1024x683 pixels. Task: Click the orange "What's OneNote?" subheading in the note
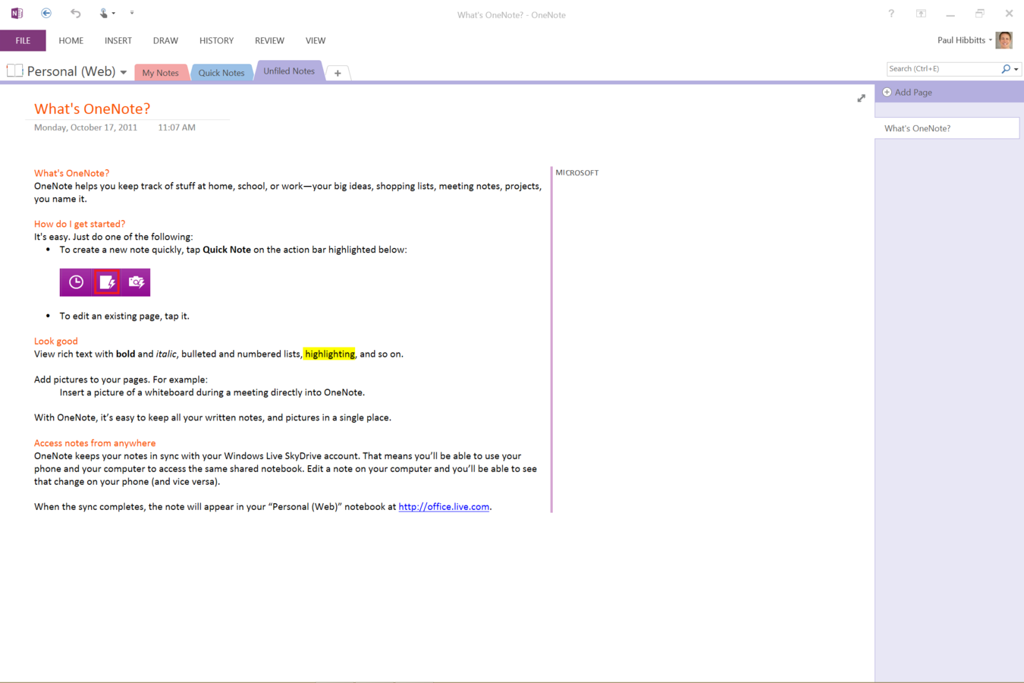pos(72,173)
